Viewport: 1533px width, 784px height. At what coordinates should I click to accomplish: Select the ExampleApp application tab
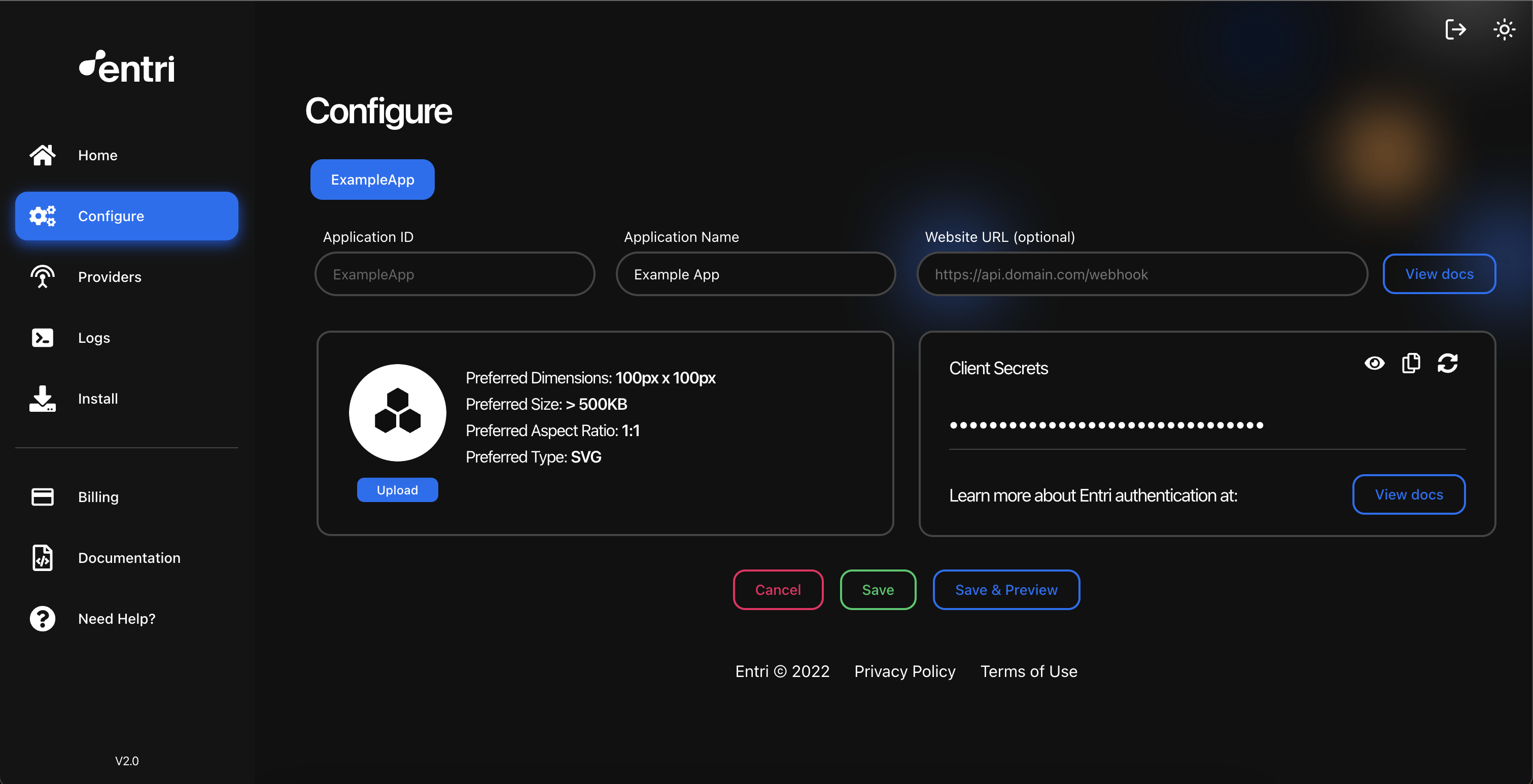click(x=372, y=180)
